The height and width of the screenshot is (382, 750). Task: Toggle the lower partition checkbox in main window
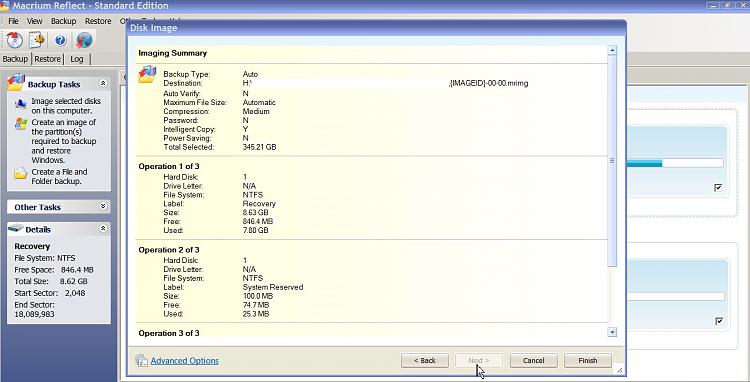click(x=718, y=321)
